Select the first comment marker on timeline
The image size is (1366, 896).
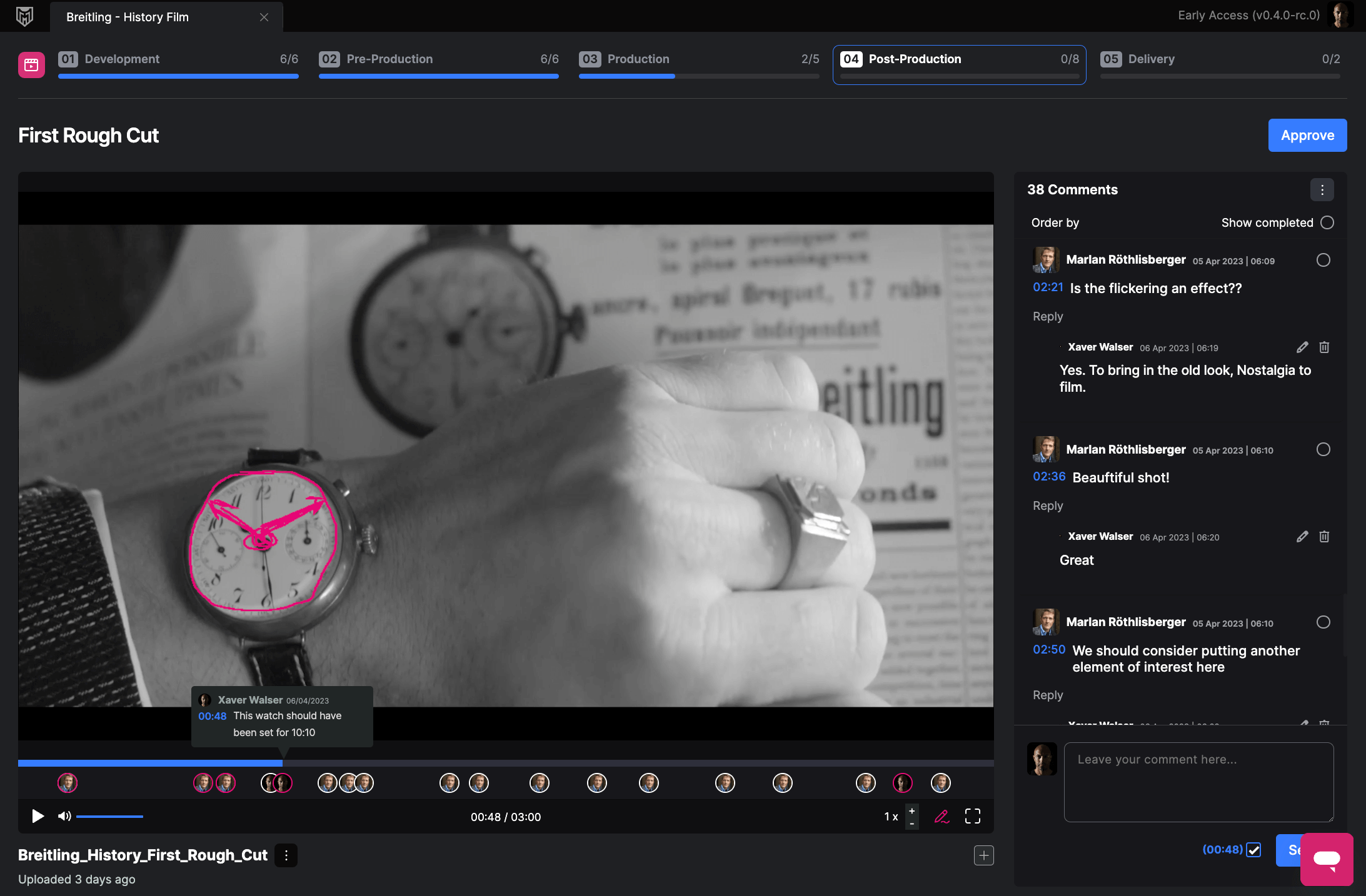(x=68, y=783)
